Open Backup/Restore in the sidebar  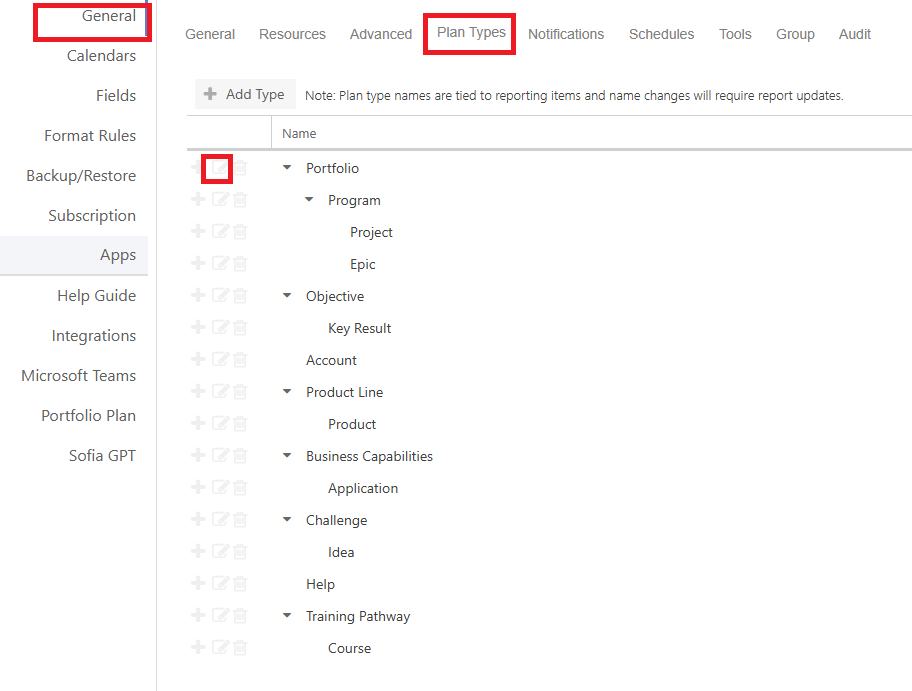[81, 176]
